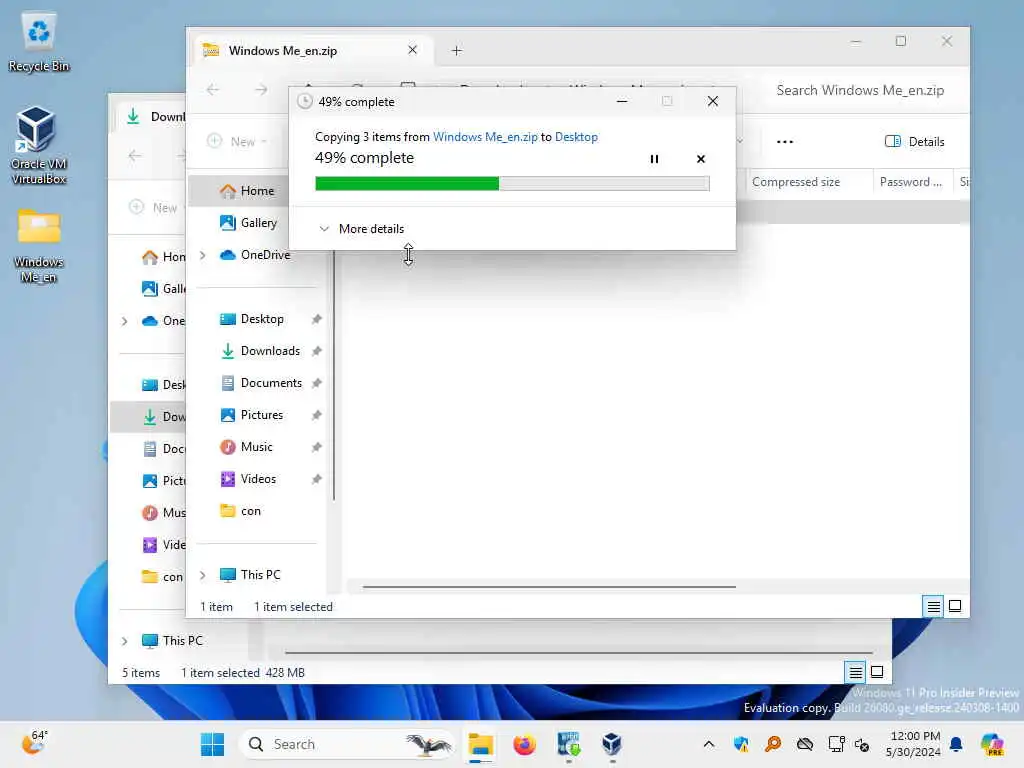The height and width of the screenshot is (768, 1024).
Task: Open Windows Security tray icon
Action: pos(741,744)
